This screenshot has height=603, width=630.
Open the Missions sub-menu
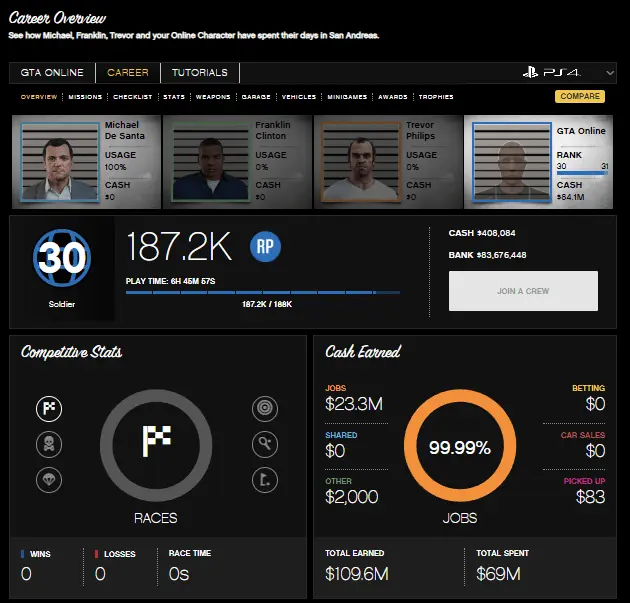[x=85, y=97]
